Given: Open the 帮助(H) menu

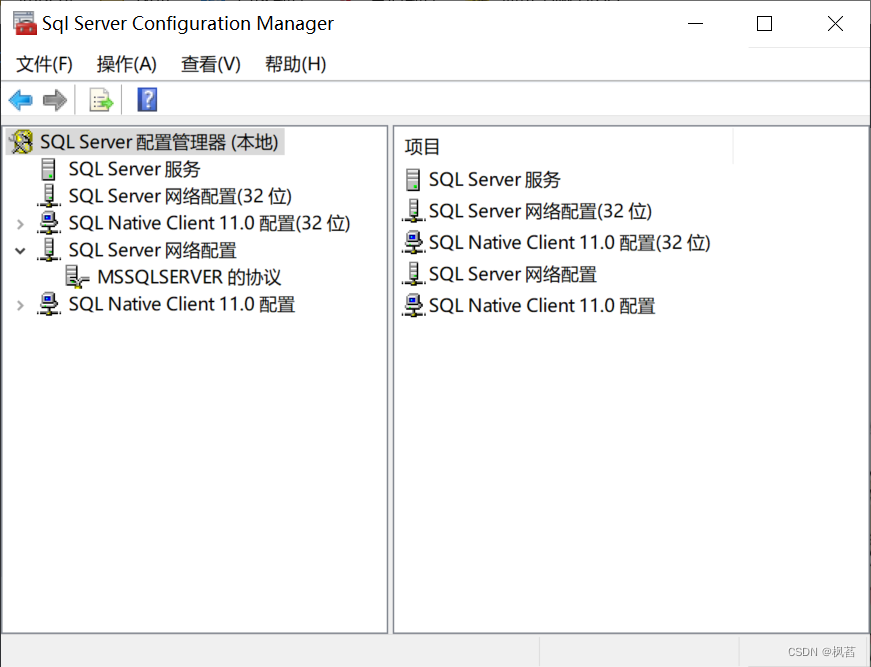Looking at the screenshot, I should point(295,64).
